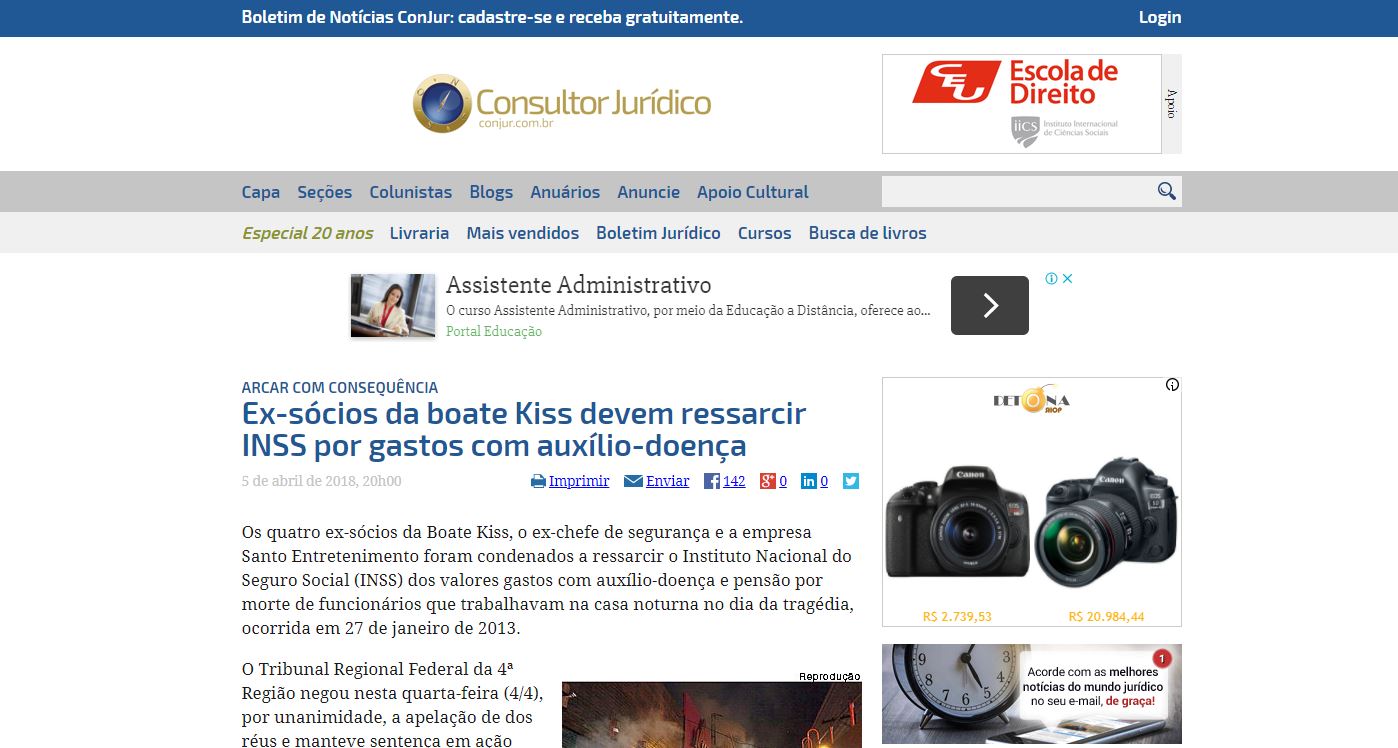Share article via LinkedIn icon
Viewport: 1398px width, 748px height.
[x=809, y=481]
